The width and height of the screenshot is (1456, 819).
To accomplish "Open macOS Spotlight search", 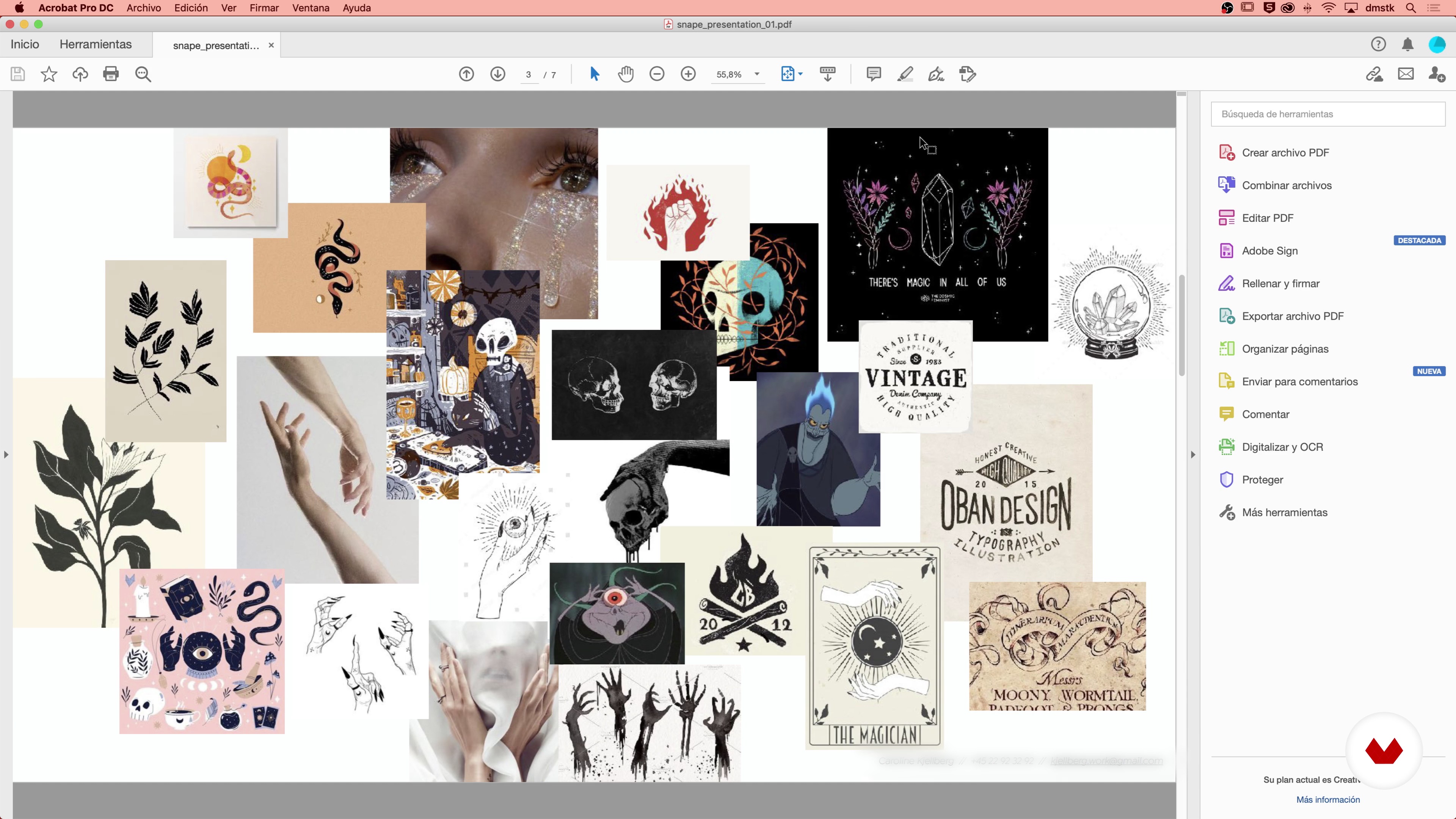I will (1411, 8).
